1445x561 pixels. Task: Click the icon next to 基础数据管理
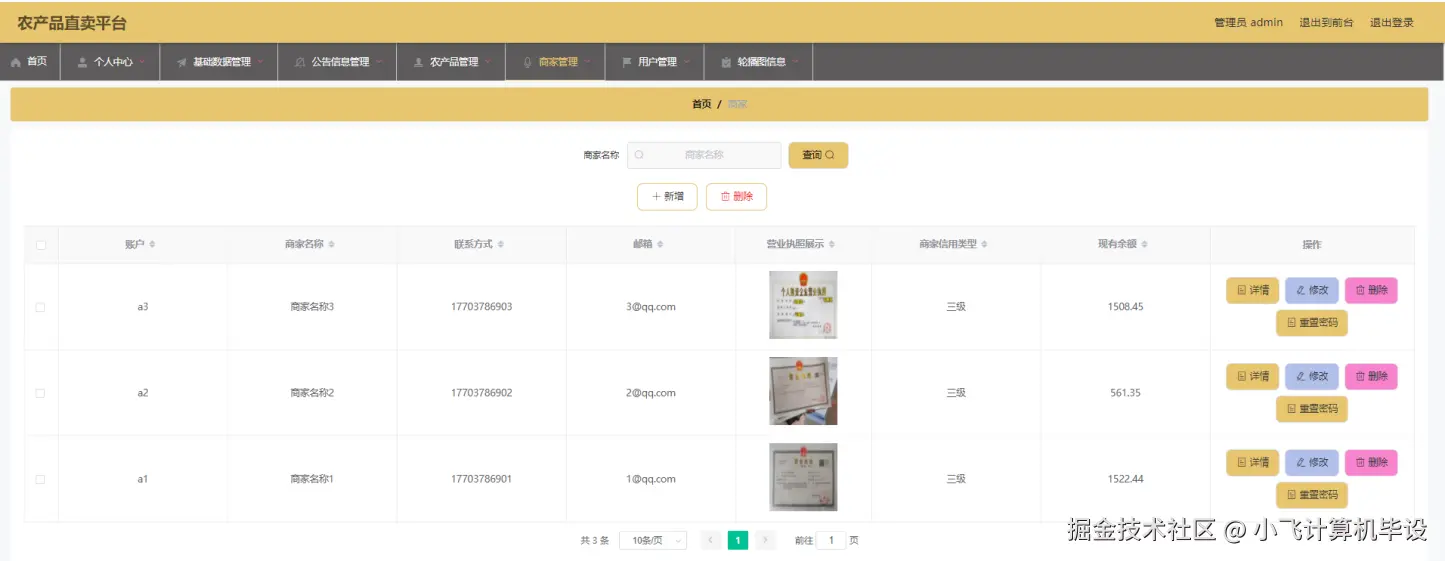point(181,62)
